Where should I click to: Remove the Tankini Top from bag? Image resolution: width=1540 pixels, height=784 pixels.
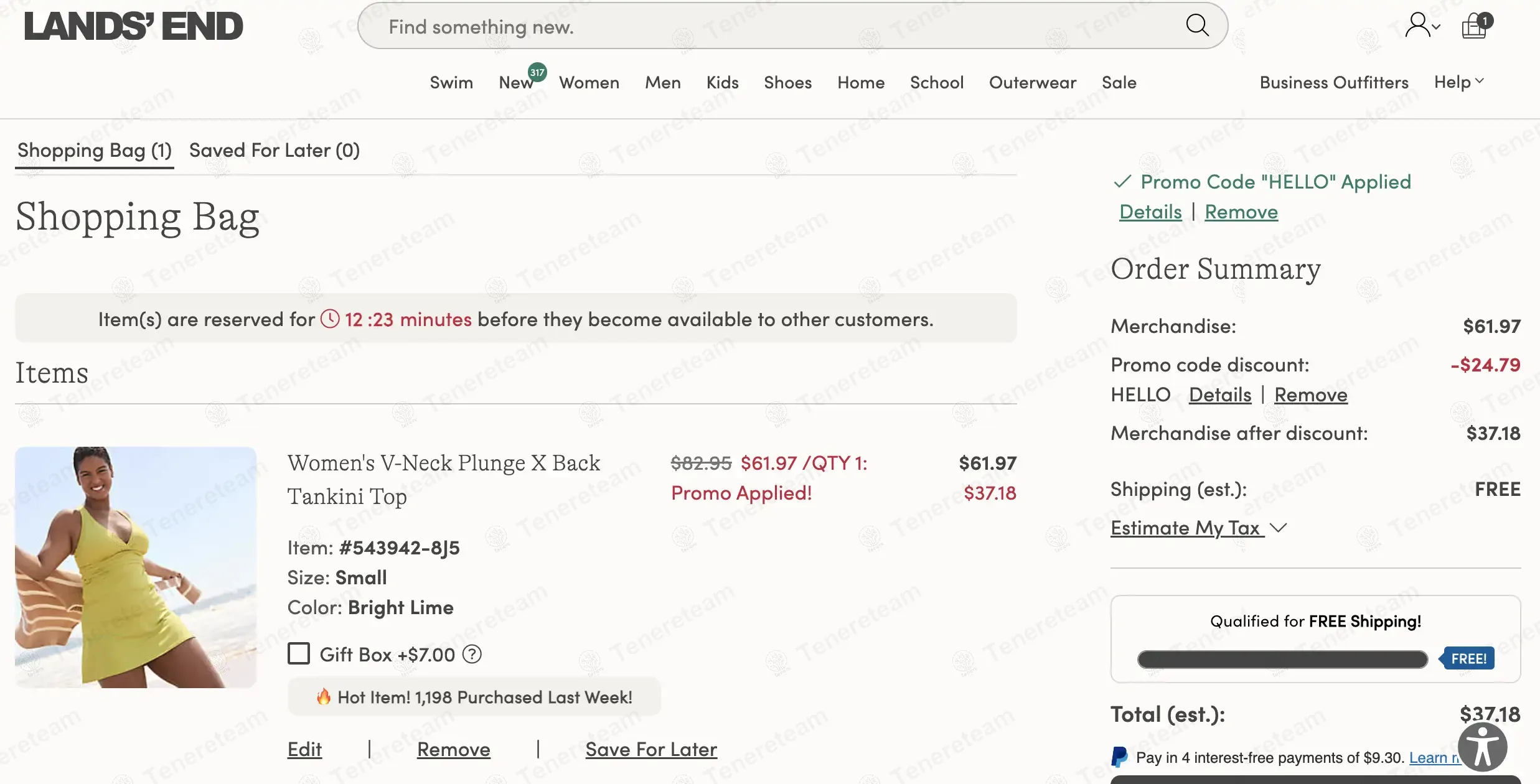point(454,749)
